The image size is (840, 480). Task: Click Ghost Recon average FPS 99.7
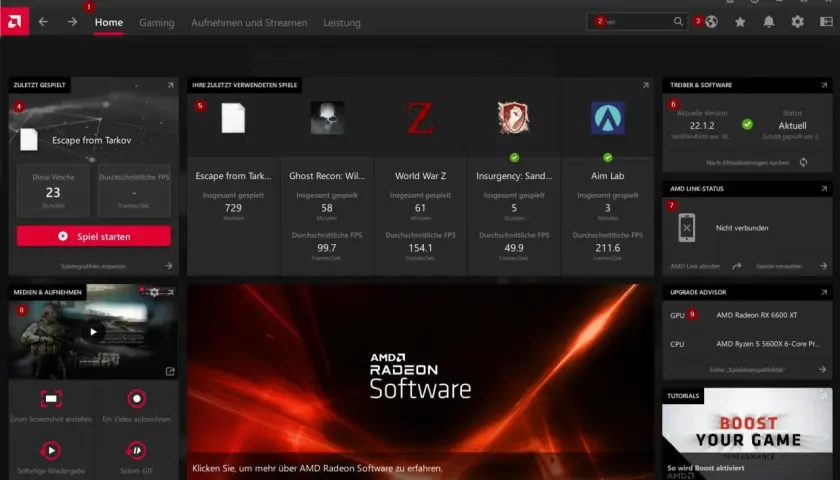click(327, 248)
